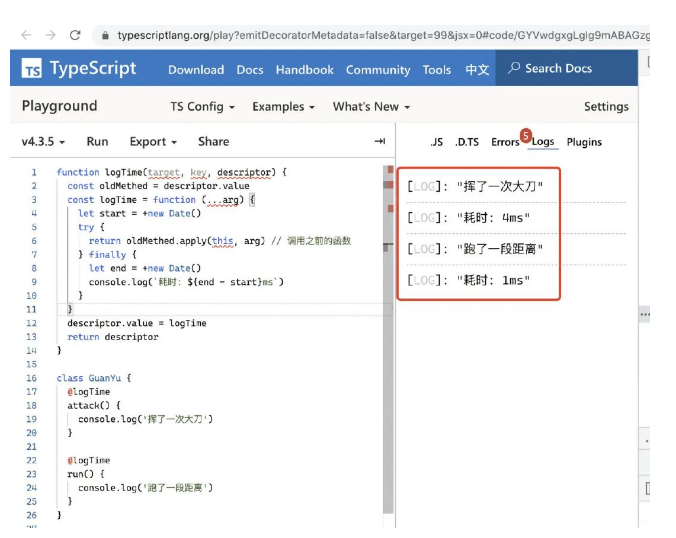The width and height of the screenshot is (676, 538).
Task: Click the browser forward arrow
Action: click(50, 35)
